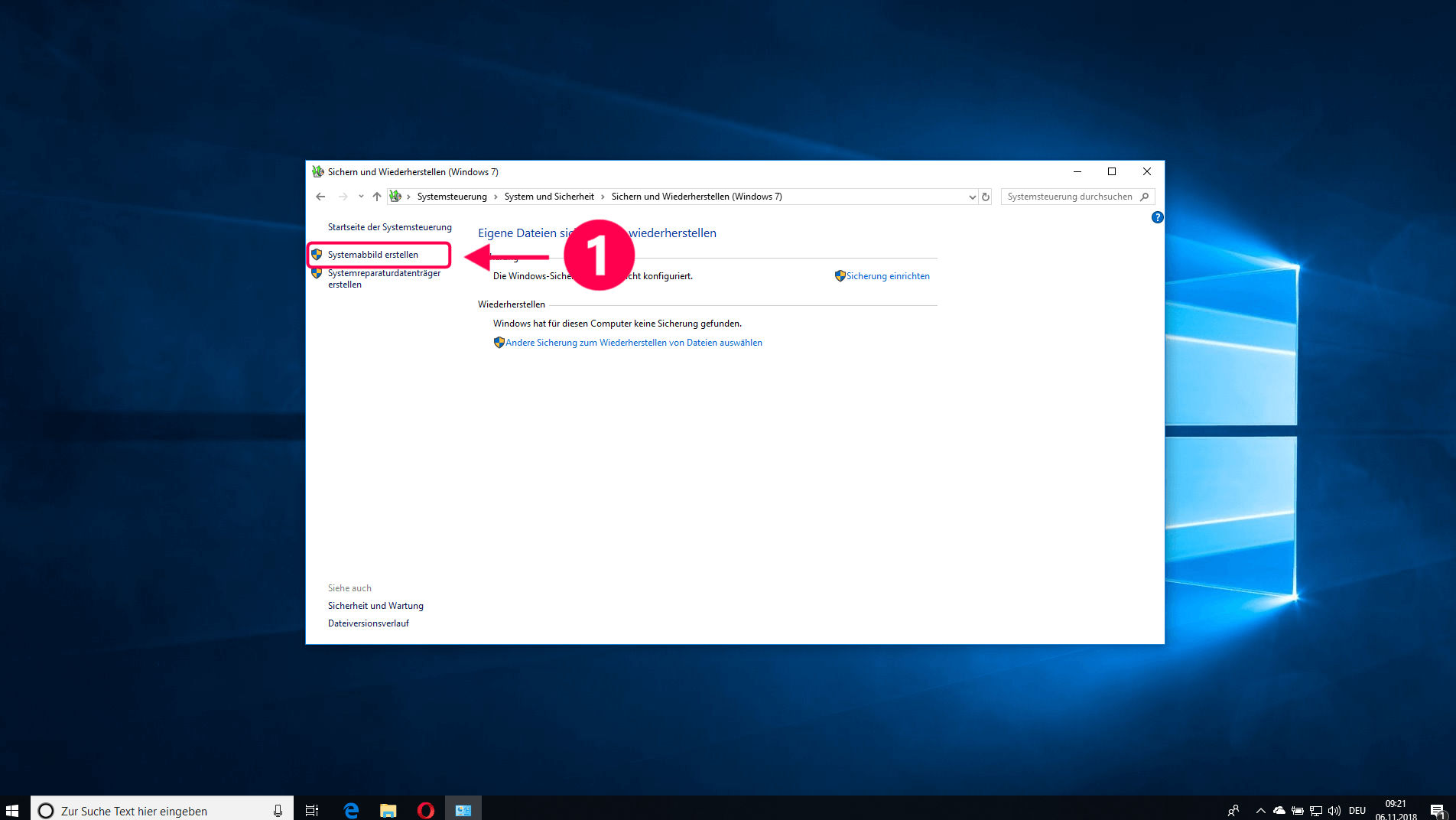Open the address bar history dropdown
Viewport: 1456px width, 820px height.
click(972, 197)
